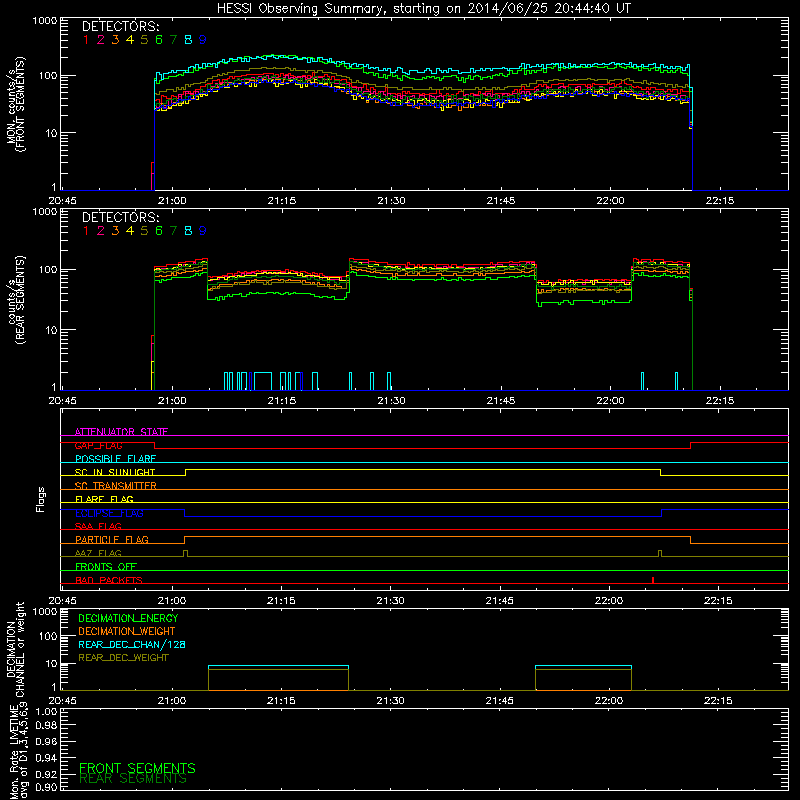Click magenta detector 2 in front segments legend
This screenshot has width=800, height=800.
(x=101, y=39)
